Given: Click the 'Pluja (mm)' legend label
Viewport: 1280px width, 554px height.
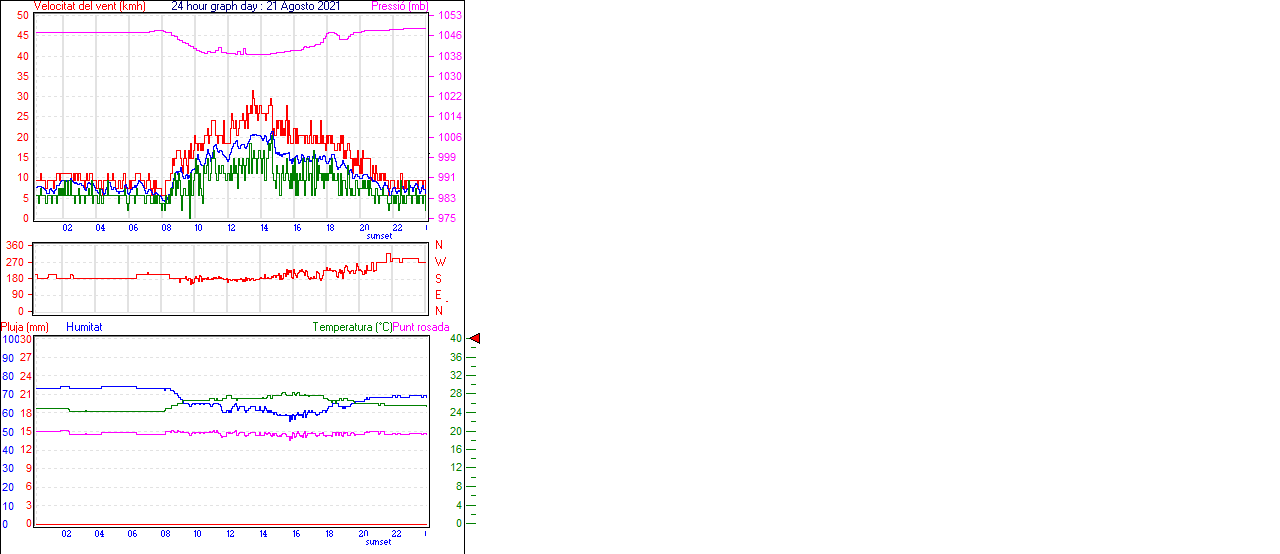Looking at the screenshot, I should click(x=25, y=327).
